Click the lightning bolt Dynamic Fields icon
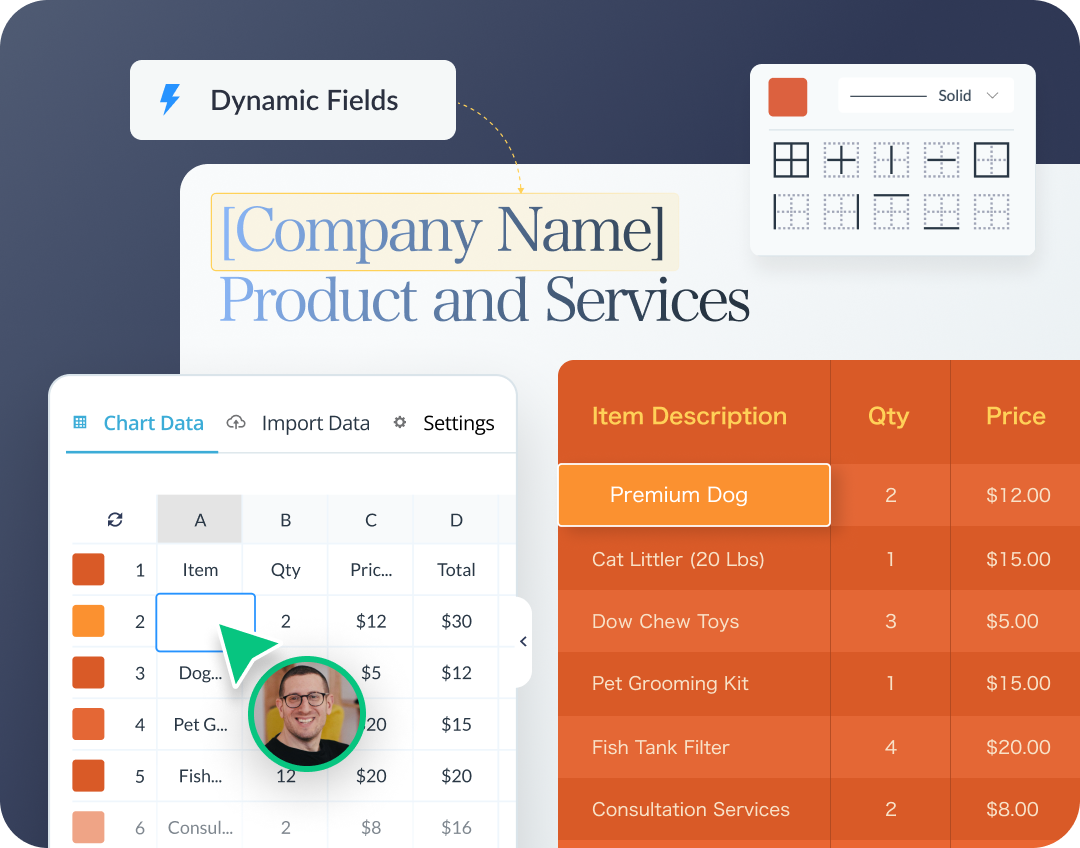The width and height of the screenshot is (1080, 848). coord(168,100)
